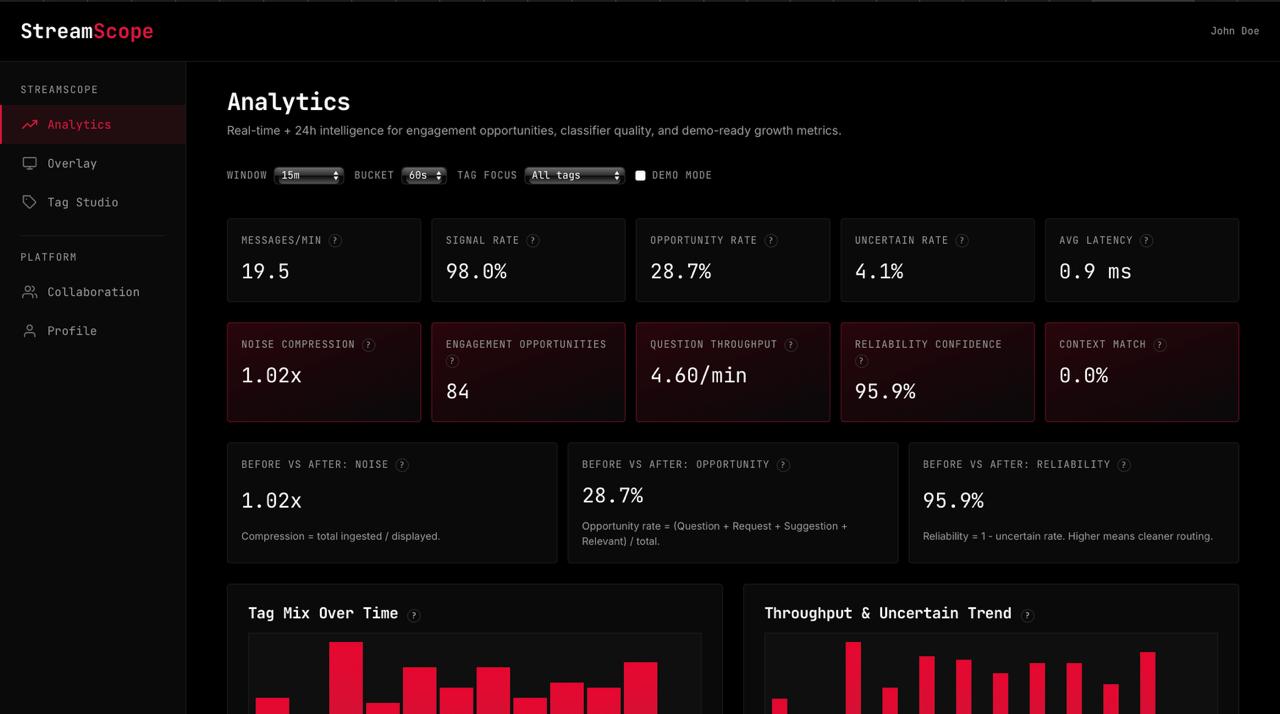The width and height of the screenshot is (1280, 714).
Task: Click the 4.60/min question throughput value
Action: [x=699, y=376]
